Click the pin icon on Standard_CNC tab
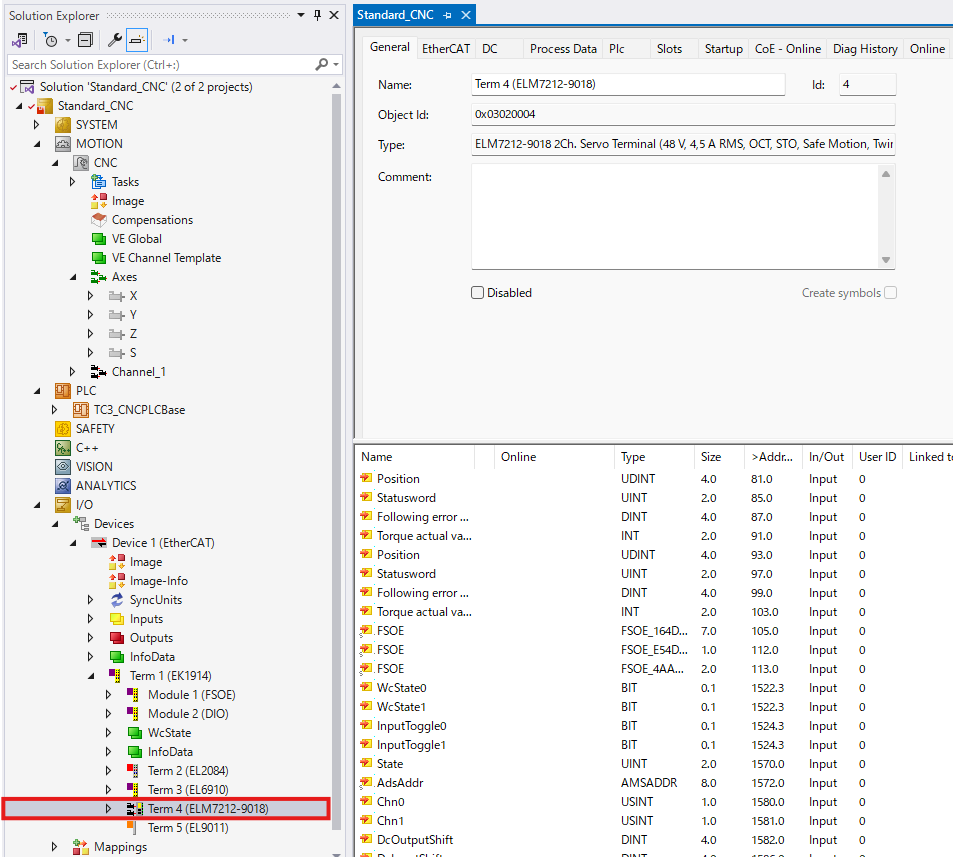The image size is (953, 857). [448, 15]
